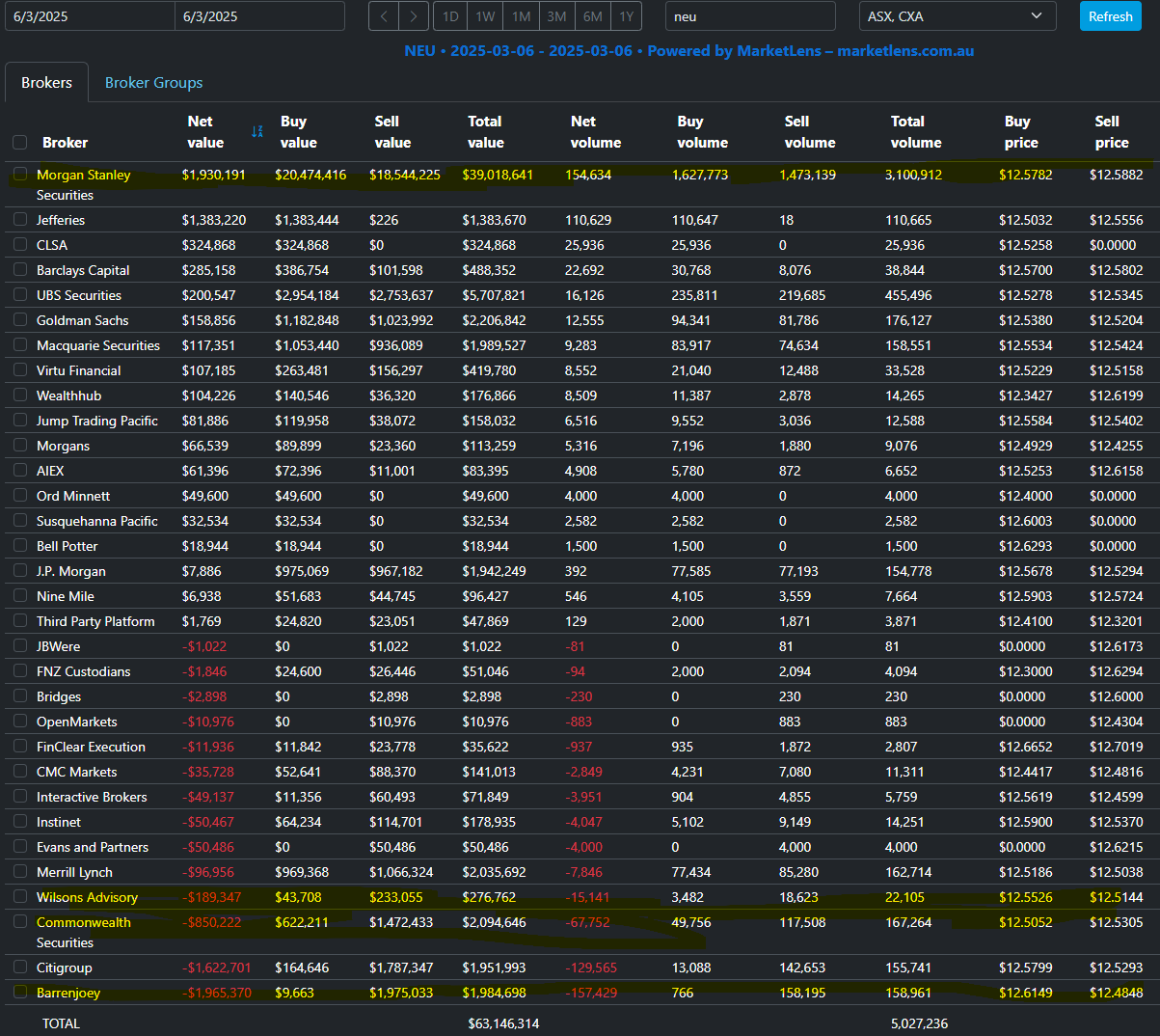The image size is (1160, 1036).
Task: Click Barrenjoey net value -$1,965,370
Action: click(217, 993)
